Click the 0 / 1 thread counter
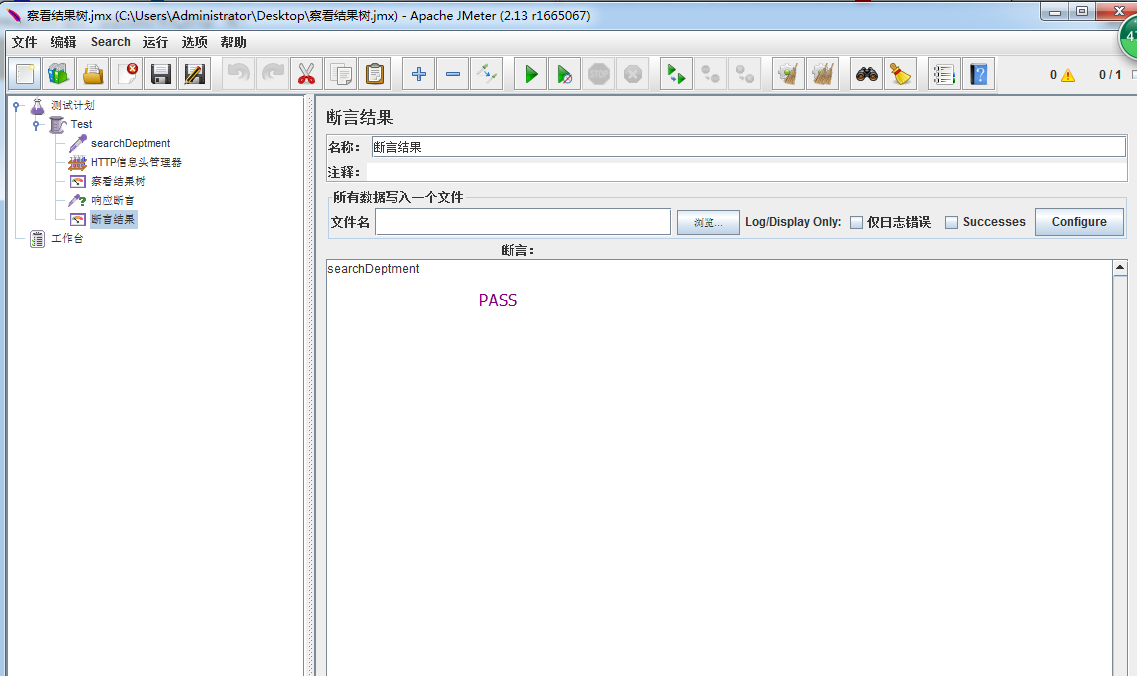Image resolution: width=1137 pixels, height=676 pixels. (x=1109, y=75)
